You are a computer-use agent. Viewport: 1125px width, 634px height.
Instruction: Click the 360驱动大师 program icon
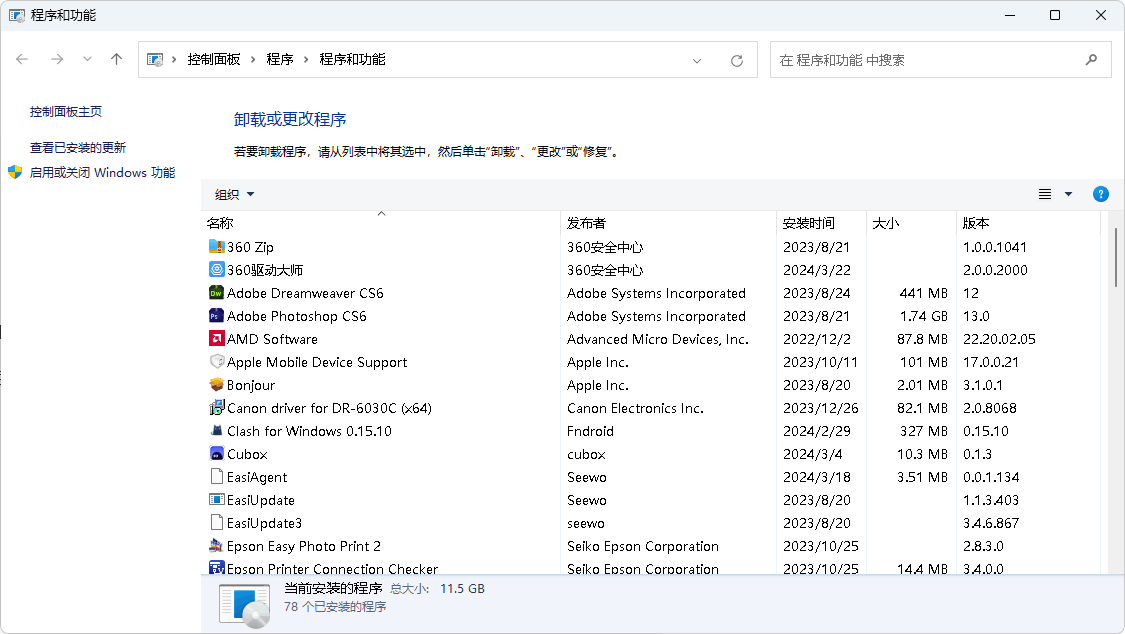[216, 270]
